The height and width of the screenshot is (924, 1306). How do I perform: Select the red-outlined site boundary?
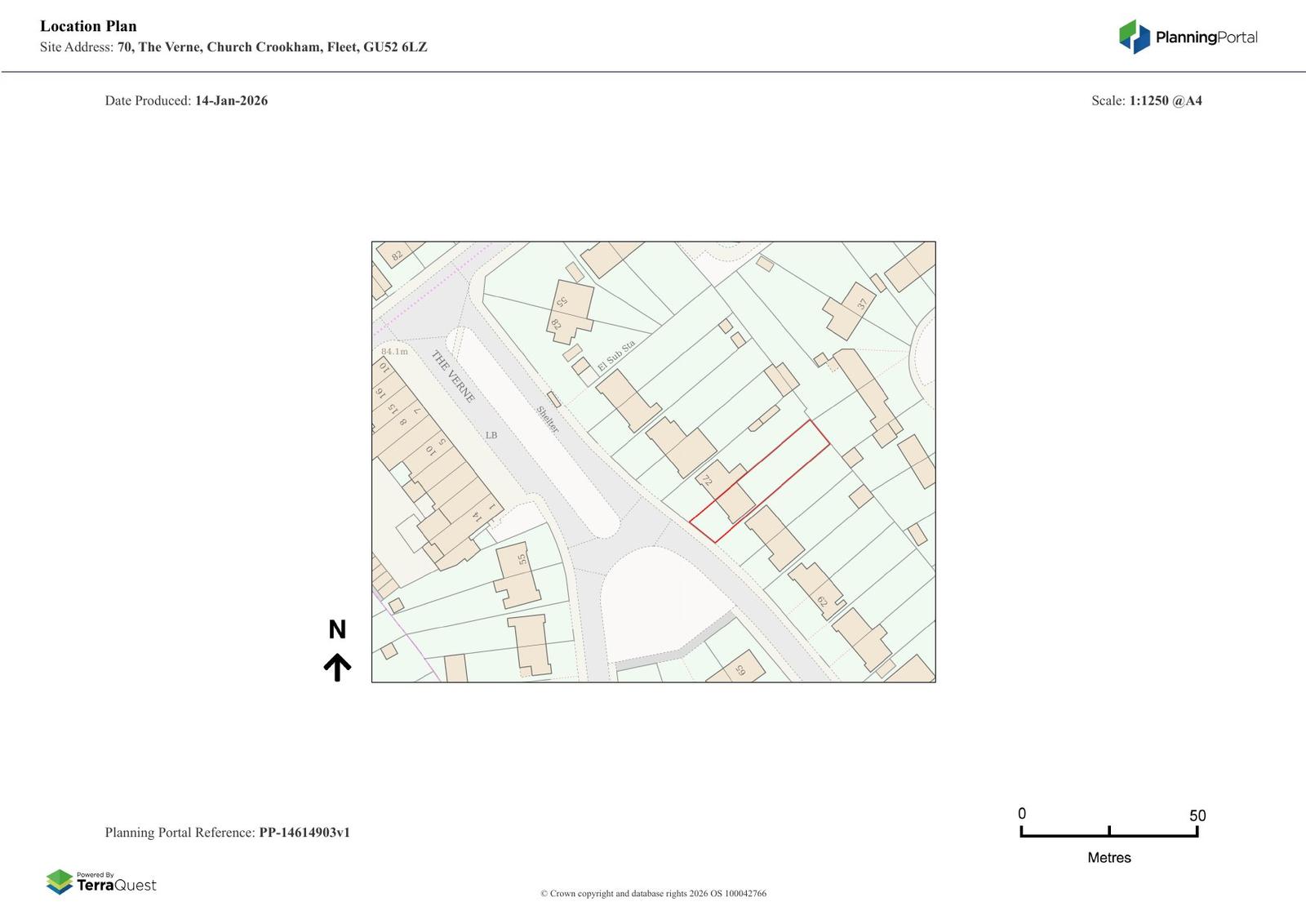[759, 482]
